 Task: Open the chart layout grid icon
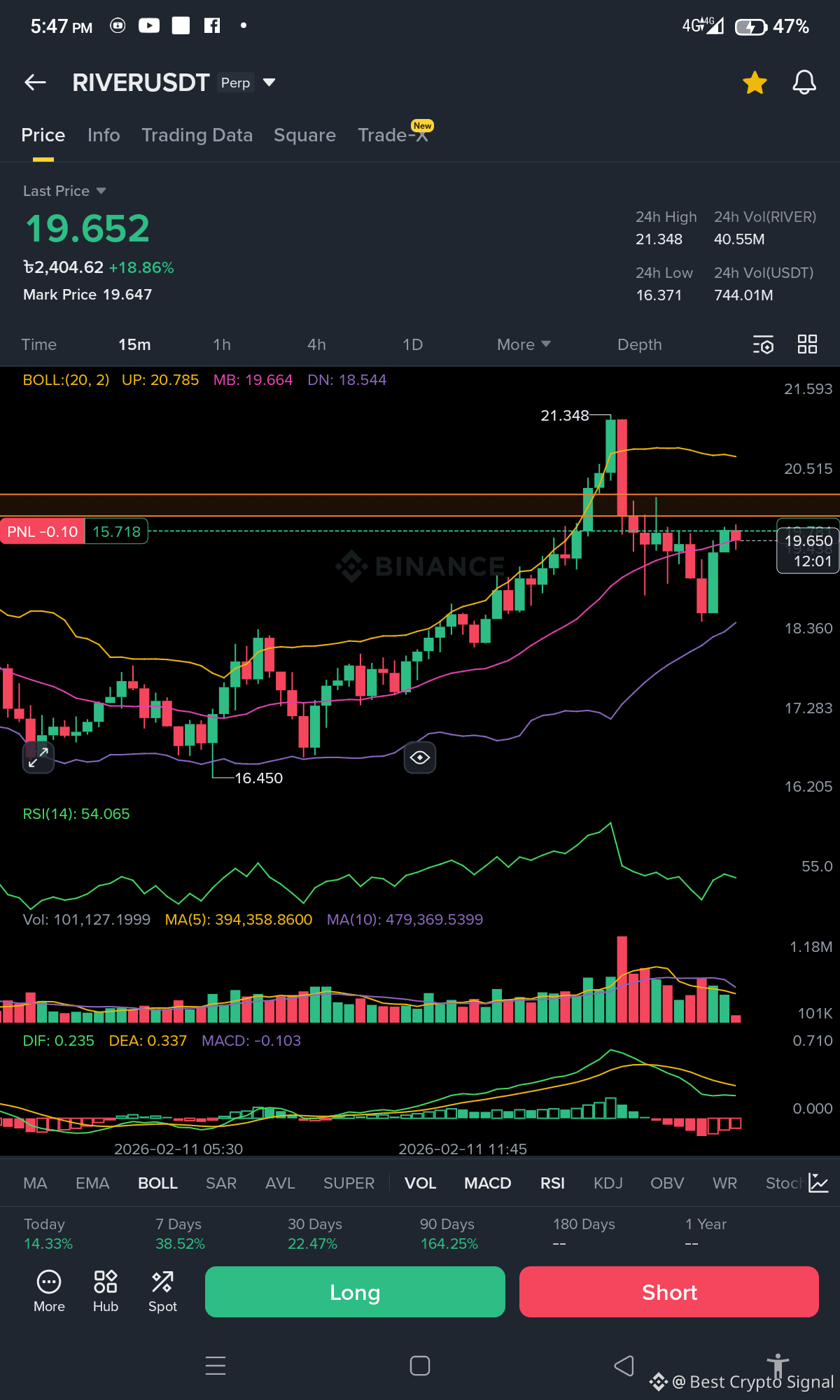click(x=807, y=344)
